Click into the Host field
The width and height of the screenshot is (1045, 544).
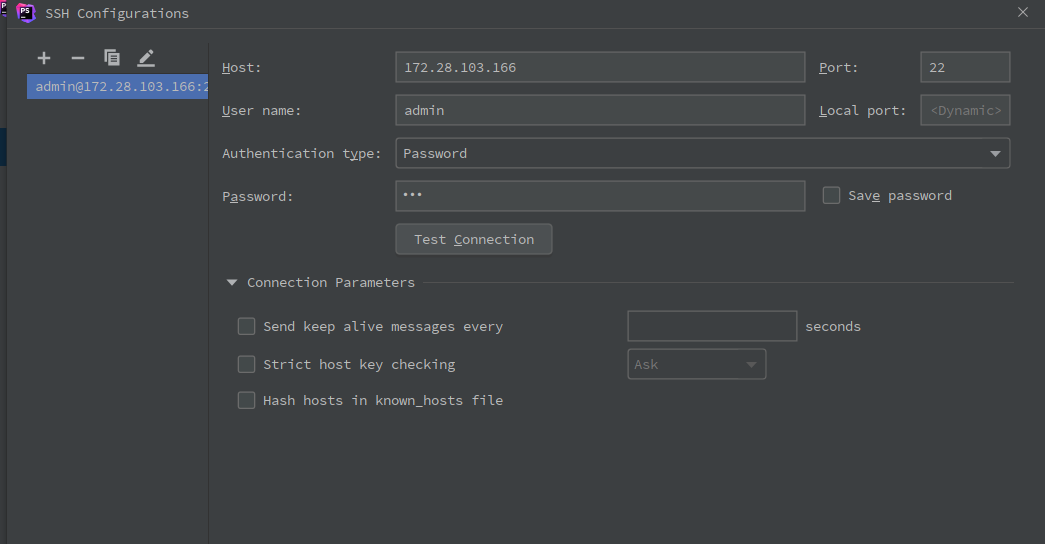[x=600, y=67]
